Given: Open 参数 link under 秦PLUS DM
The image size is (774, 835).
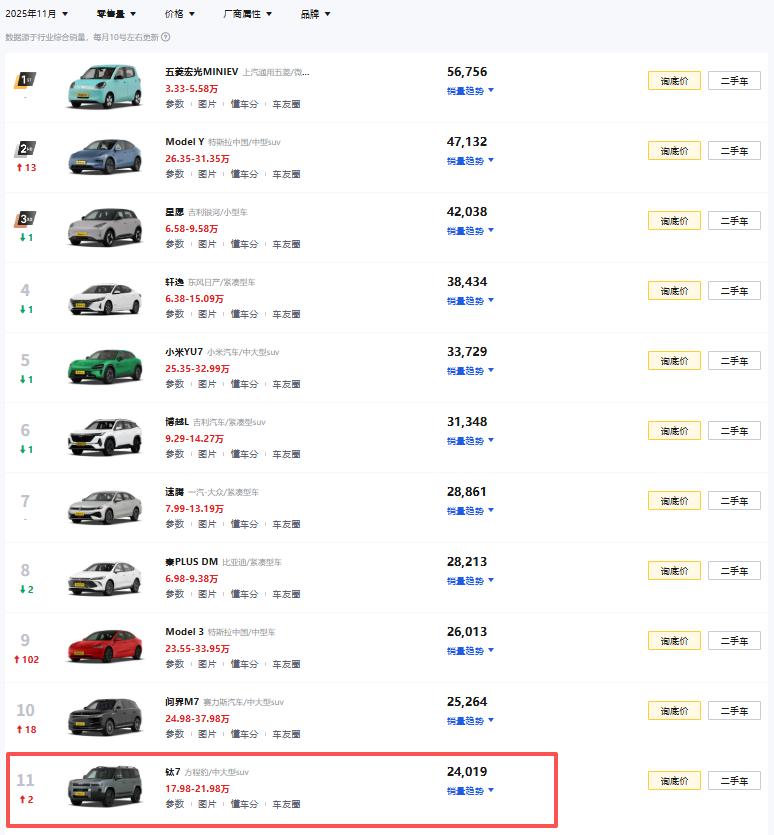Looking at the screenshot, I should [175, 594].
